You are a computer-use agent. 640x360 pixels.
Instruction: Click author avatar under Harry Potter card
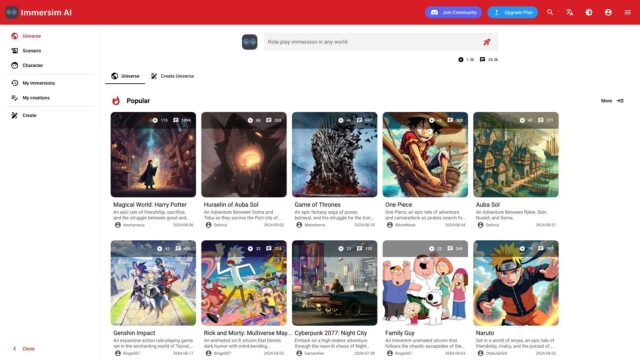(x=118, y=225)
